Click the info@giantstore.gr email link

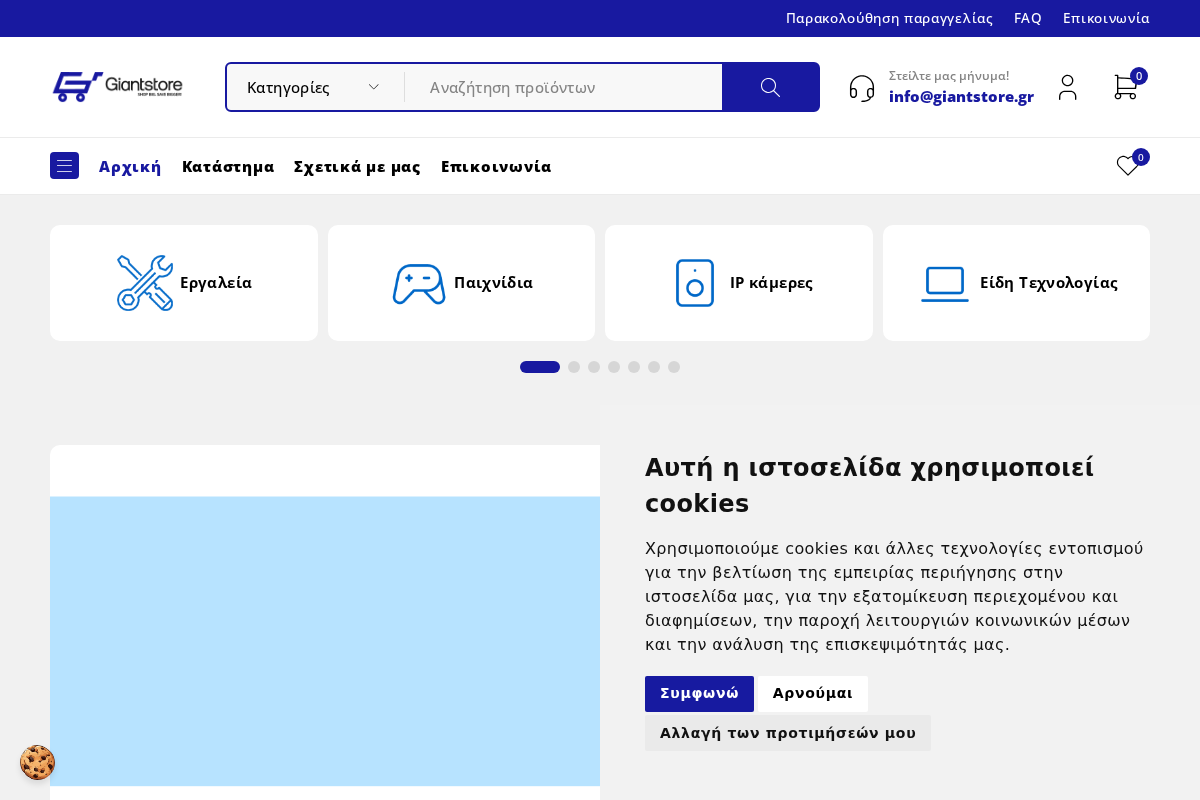tap(961, 97)
